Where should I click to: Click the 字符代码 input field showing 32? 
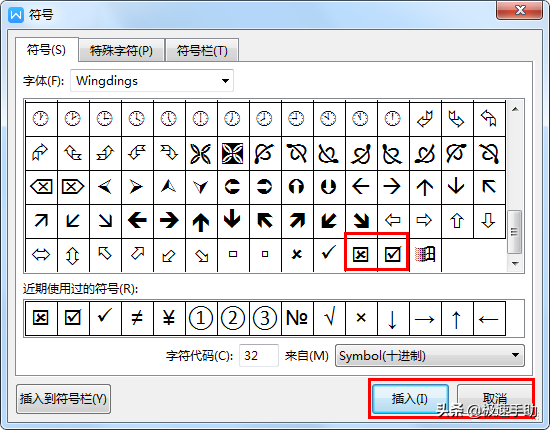point(259,356)
